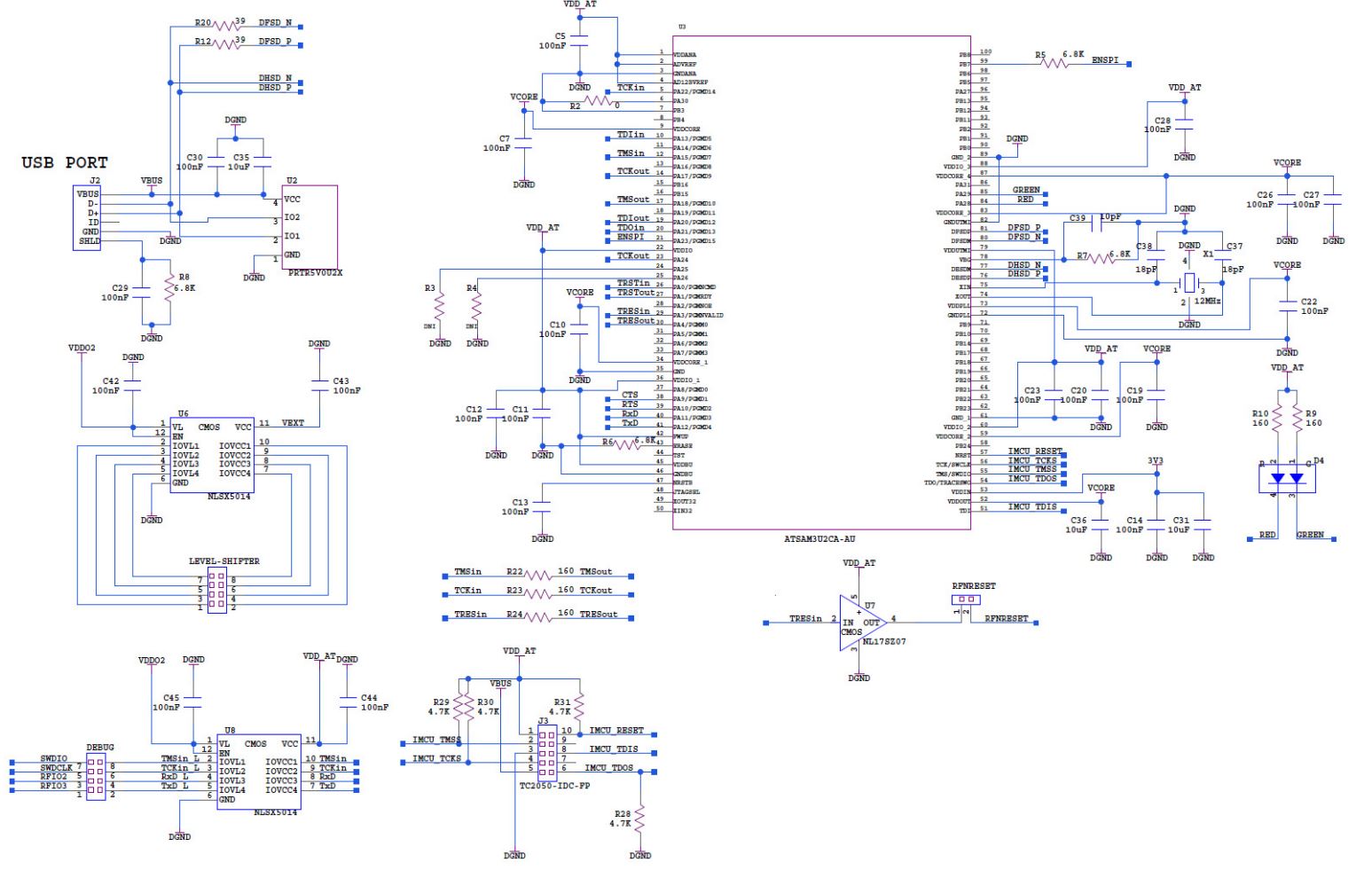This screenshot has height=878, width=1372.
Task: Select the VDD_AT power net label above C5
Action: pos(579,7)
